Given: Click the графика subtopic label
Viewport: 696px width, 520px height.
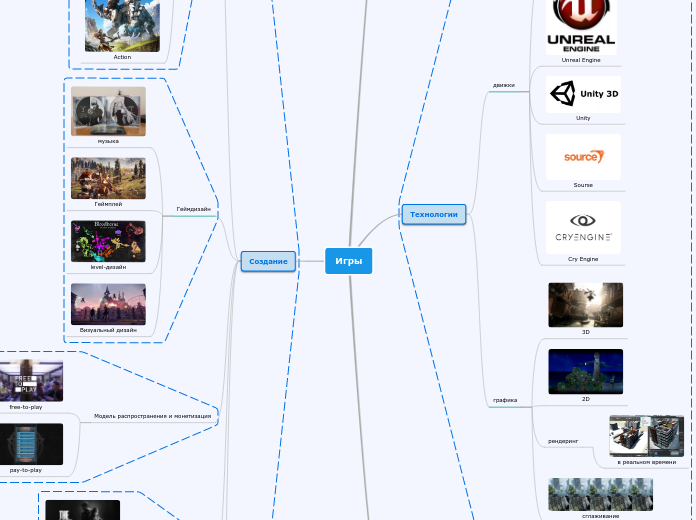Looking at the screenshot, I should pyautogui.click(x=505, y=400).
